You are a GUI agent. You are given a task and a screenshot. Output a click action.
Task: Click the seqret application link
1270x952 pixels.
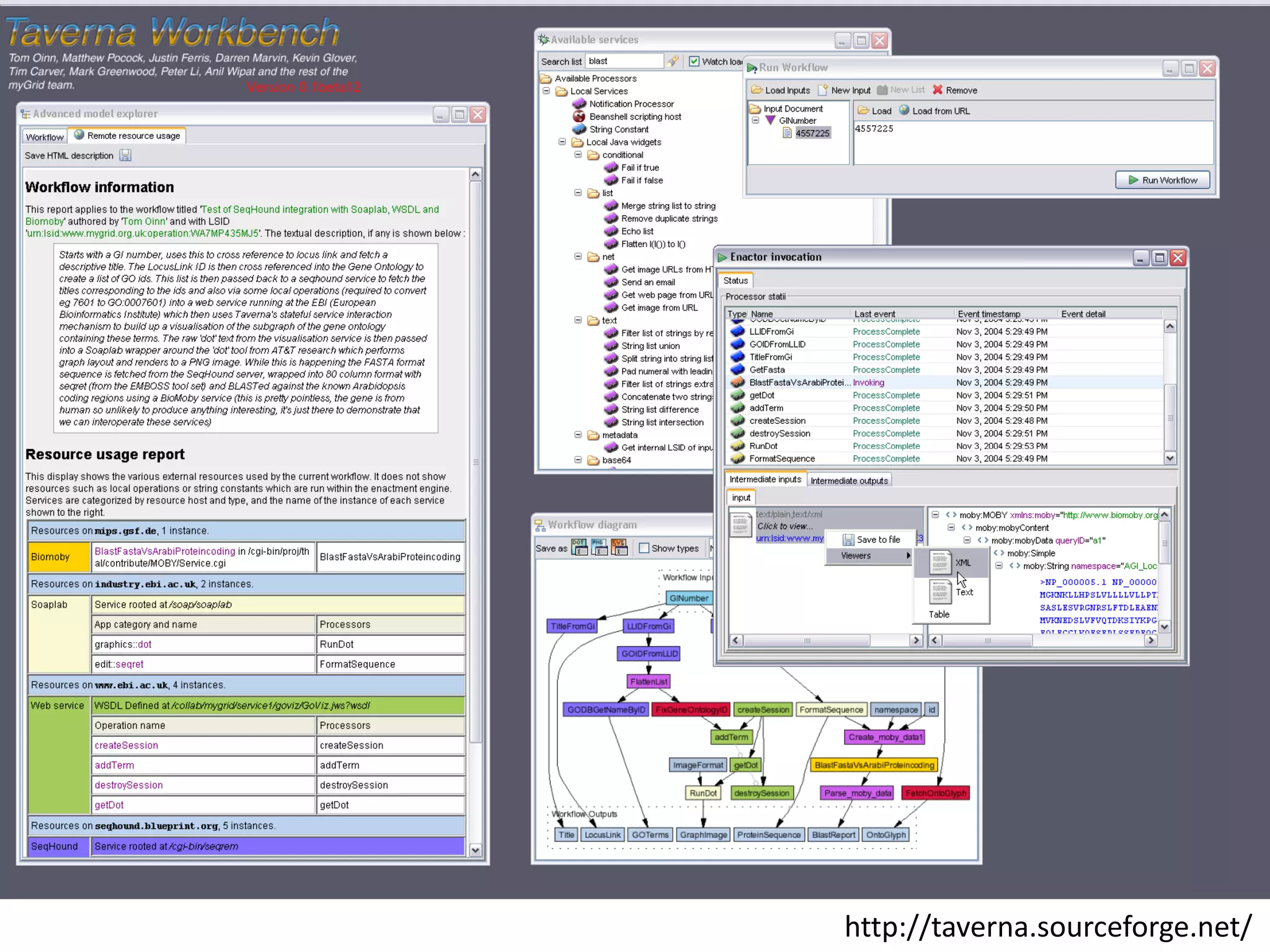pyautogui.click(x=130, y=664)
